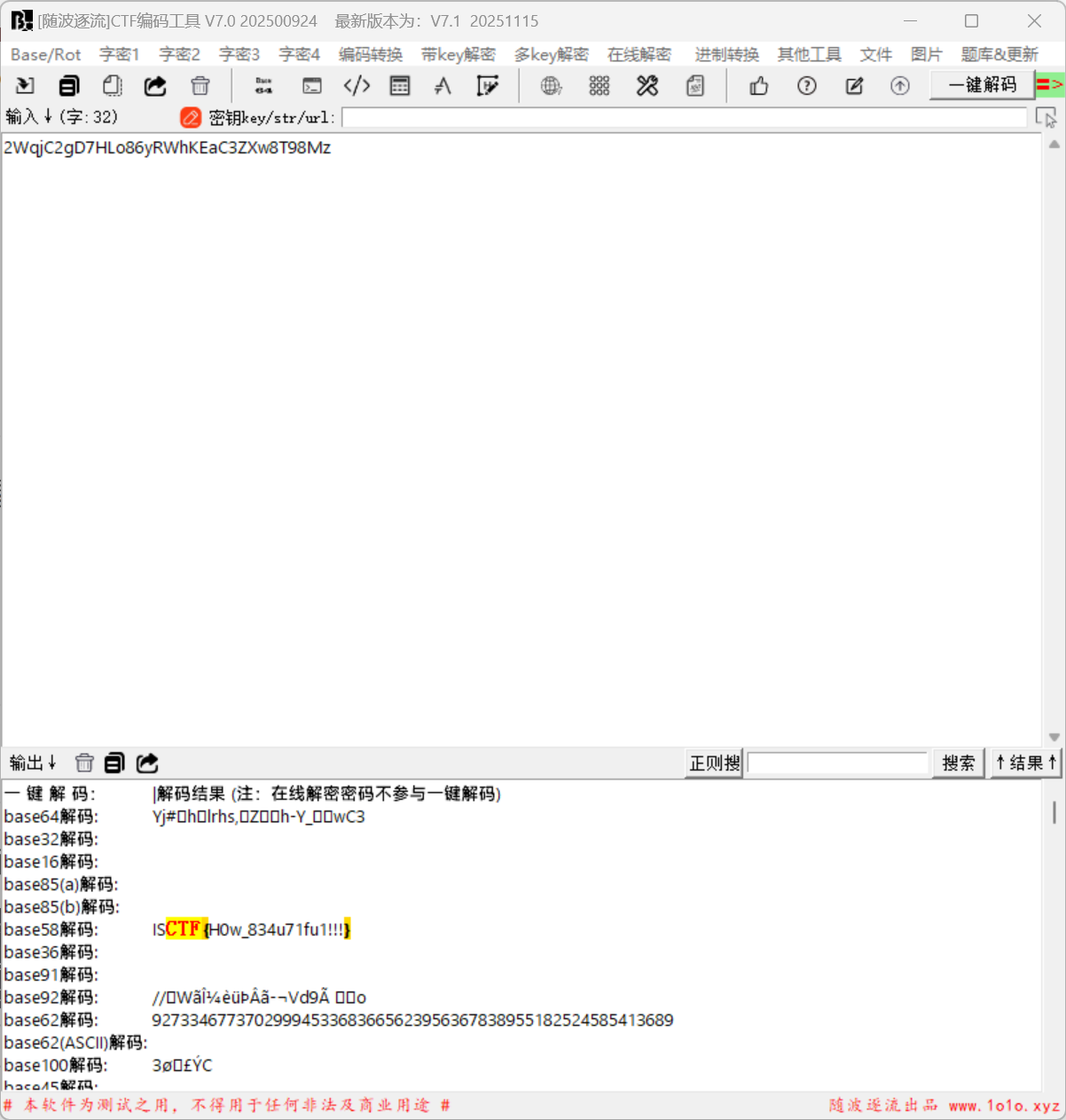The height and width of the screenshot is (1120, 1066).
Task: Open the Base64 tool icon
Action: click(263, 86)
